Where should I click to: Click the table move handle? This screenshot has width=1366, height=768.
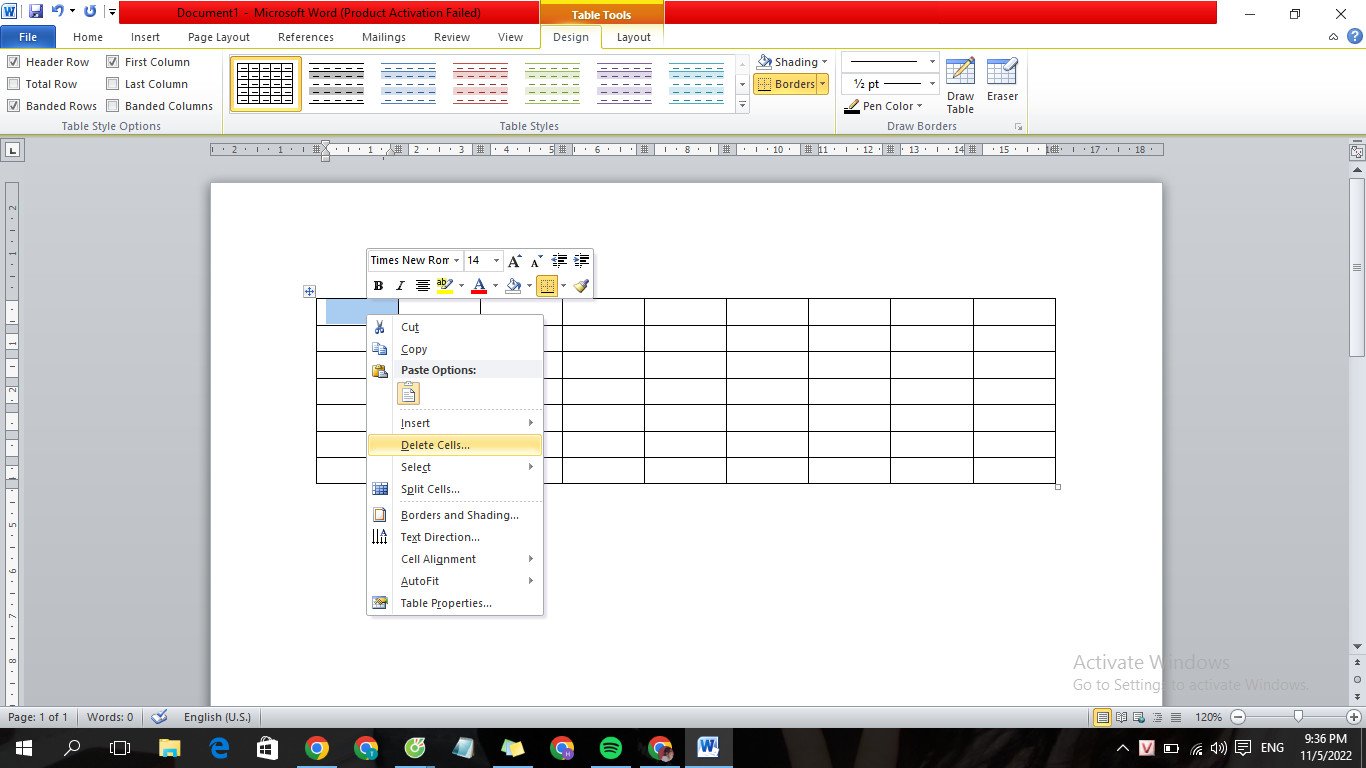coord(309,291)
